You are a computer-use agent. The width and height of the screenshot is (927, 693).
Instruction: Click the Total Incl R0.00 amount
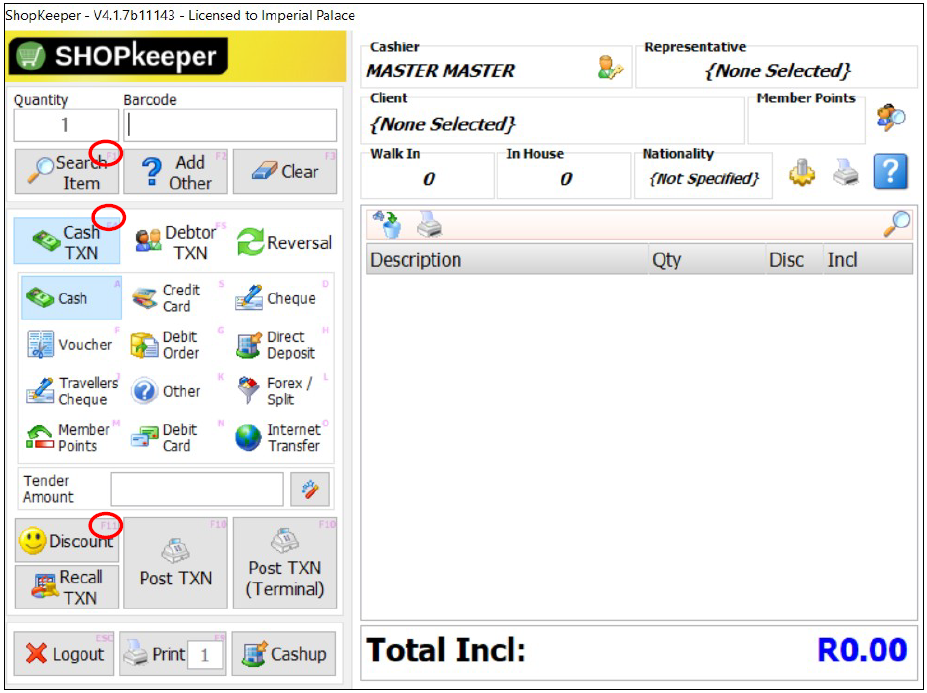click(862, 650)
